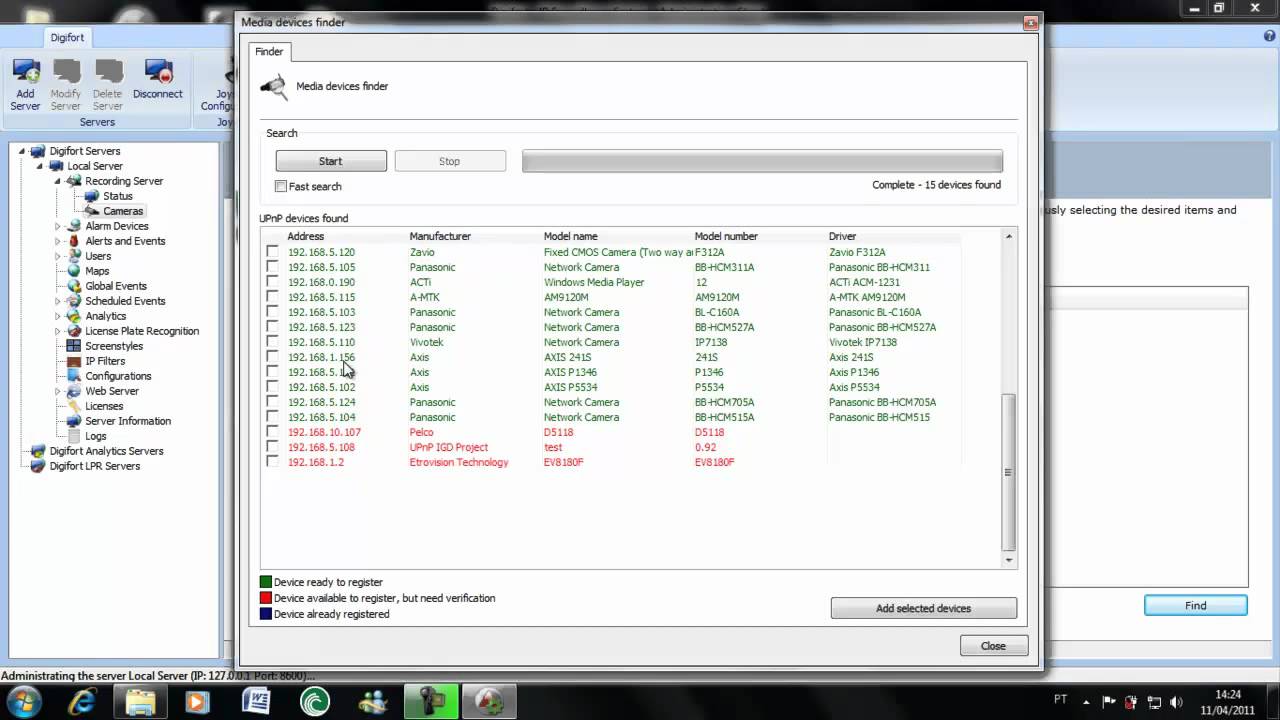Open the Maps globe icon

coord(74,271)
